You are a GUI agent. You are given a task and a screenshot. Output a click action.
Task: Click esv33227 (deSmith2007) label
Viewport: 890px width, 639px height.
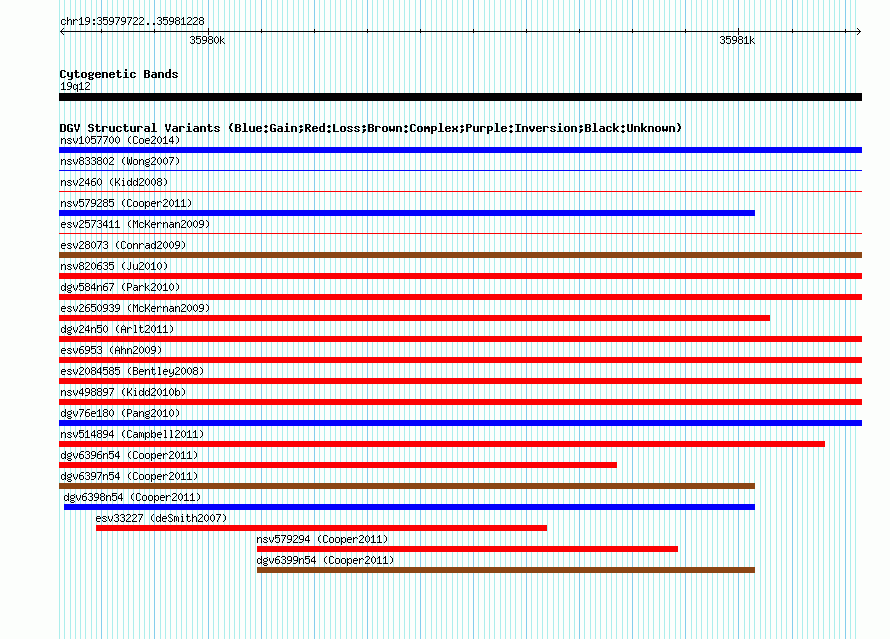tap(161, 518)
